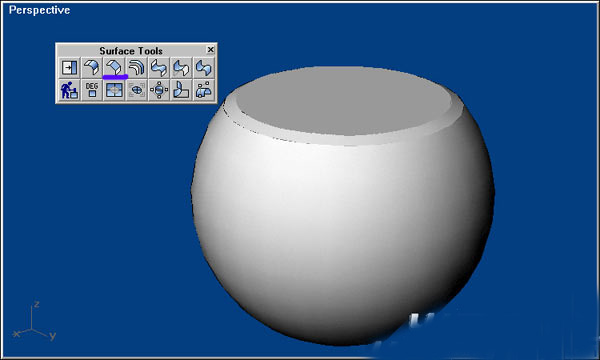
Task: Select the Match Surface tool
Action: point(181,68)
